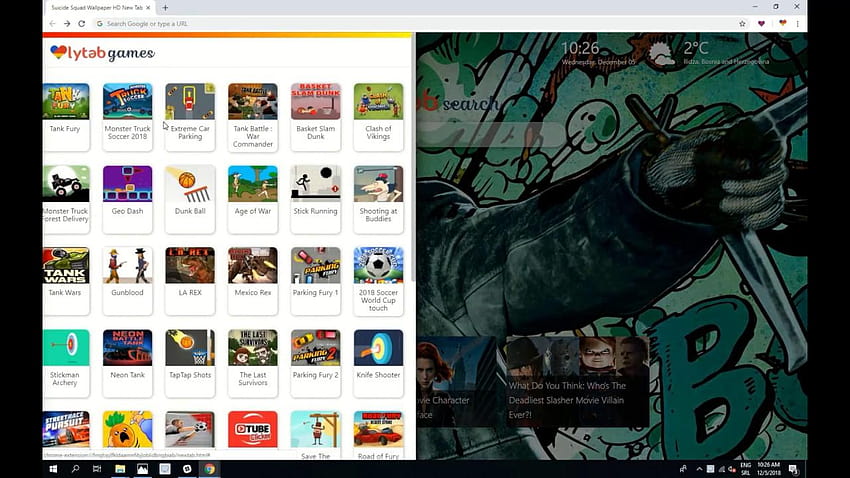Open the Windows notification center
Viewport: 850px width, 478px height.
coord(793,469)
